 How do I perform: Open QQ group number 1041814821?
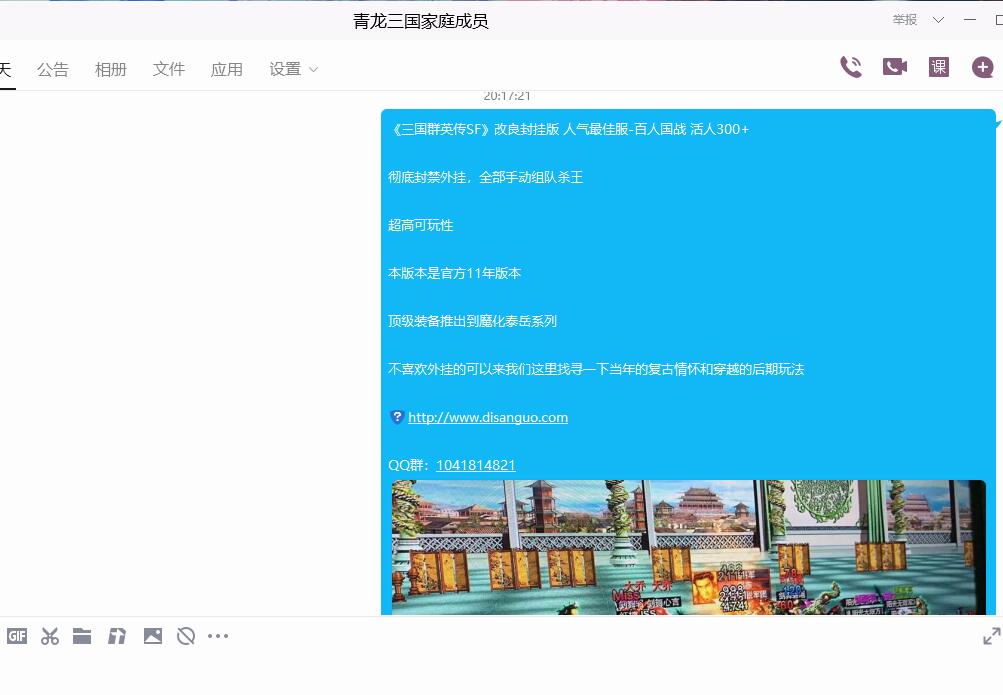[476, 465]
